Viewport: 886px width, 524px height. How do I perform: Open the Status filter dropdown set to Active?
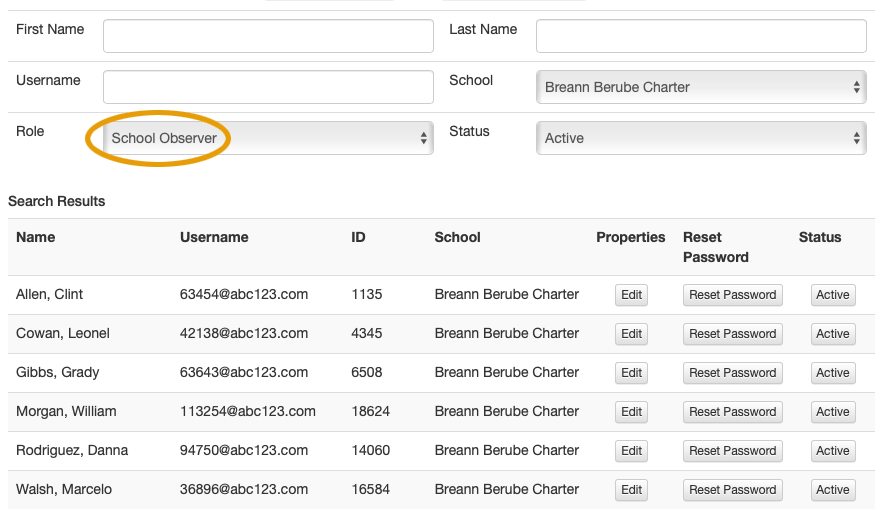click(x=701, y=138)
